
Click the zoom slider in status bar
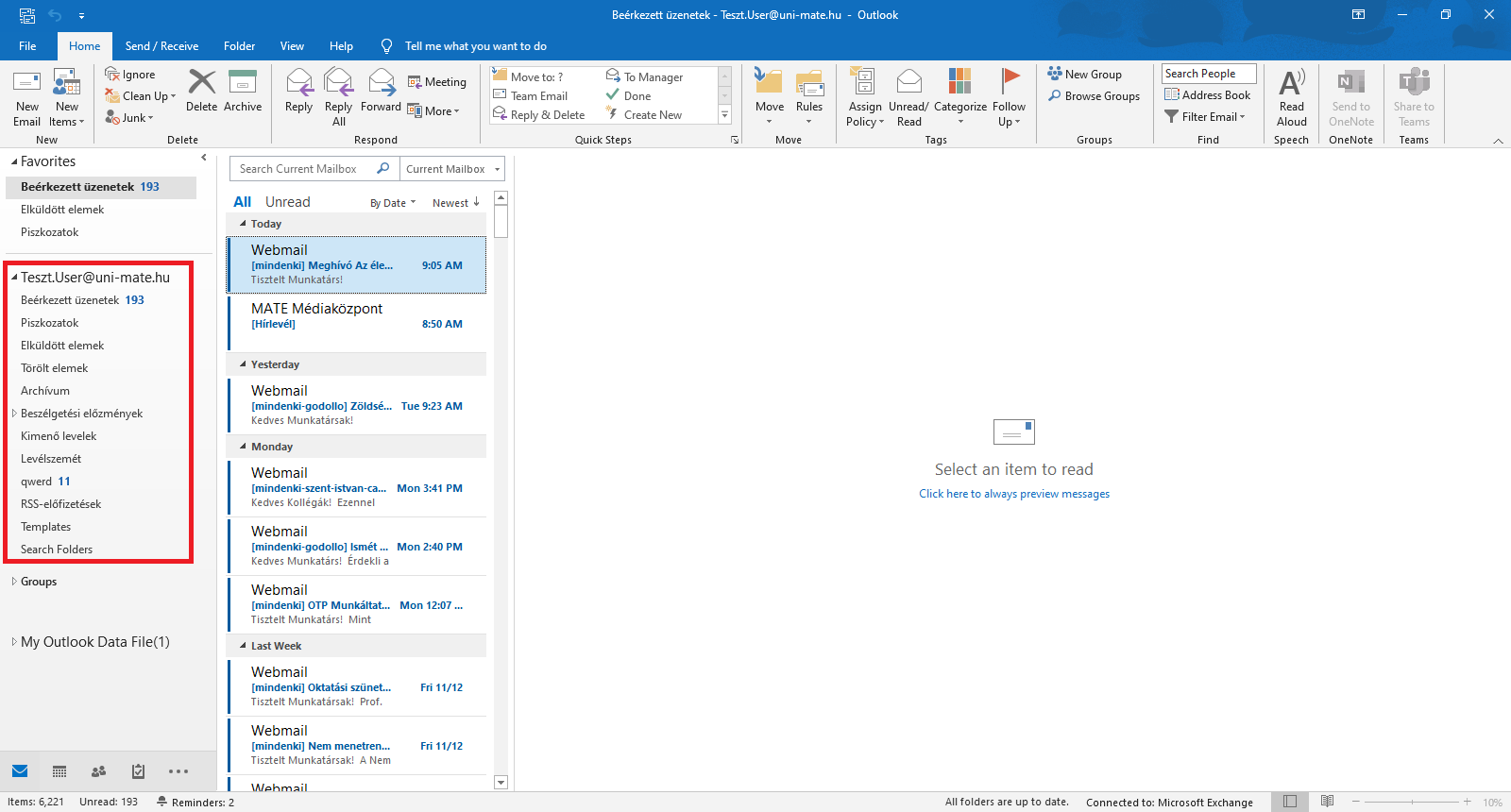[x=1411, y=802]
